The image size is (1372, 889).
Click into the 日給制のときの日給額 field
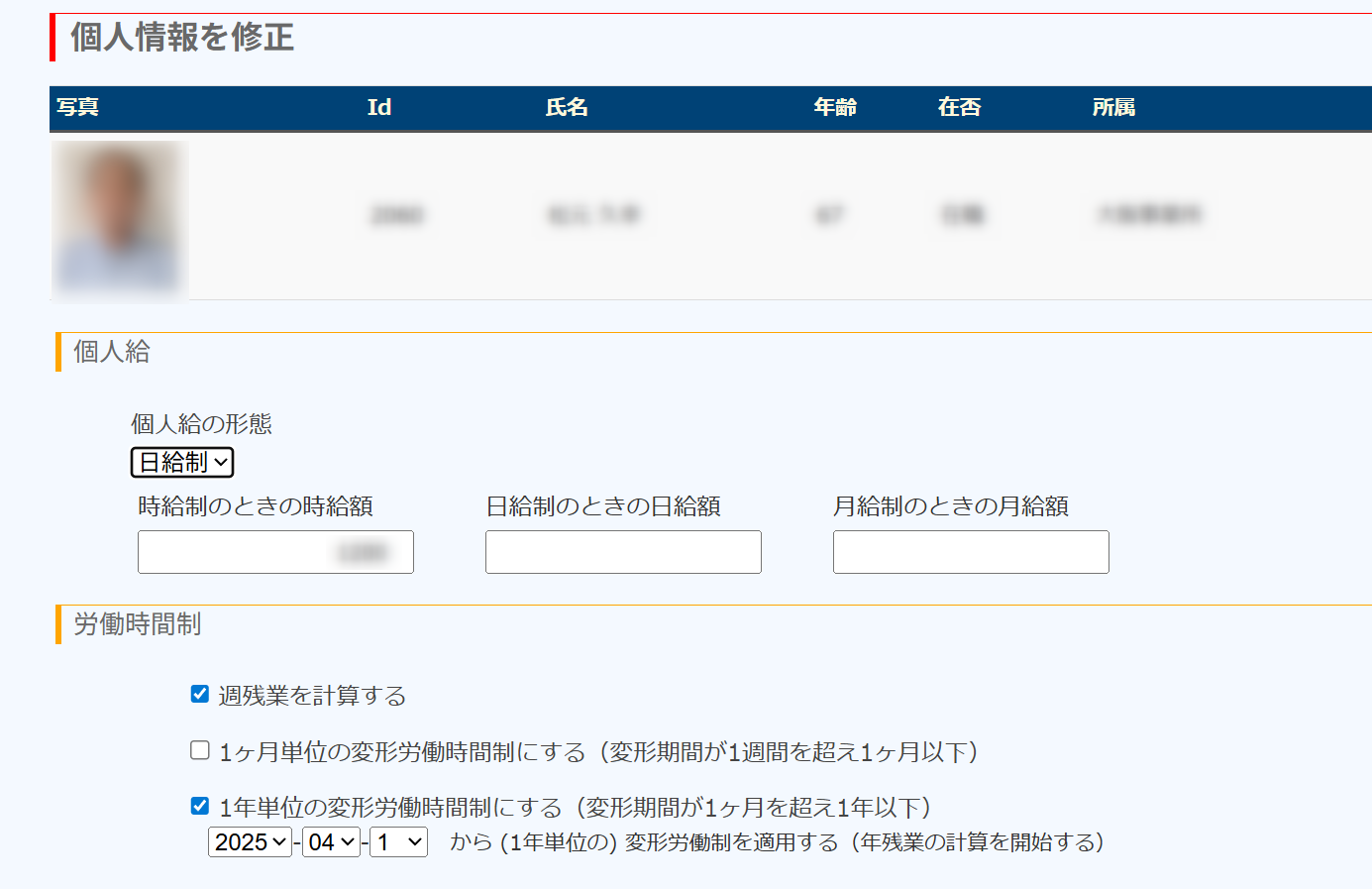[623, 552]
